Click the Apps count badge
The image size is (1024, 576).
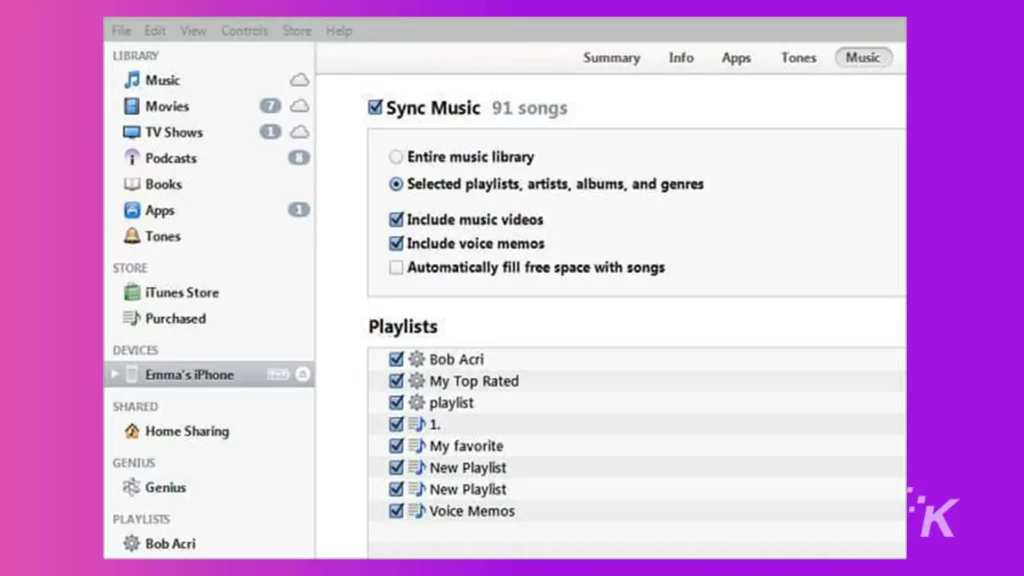[x=299, y=210]
